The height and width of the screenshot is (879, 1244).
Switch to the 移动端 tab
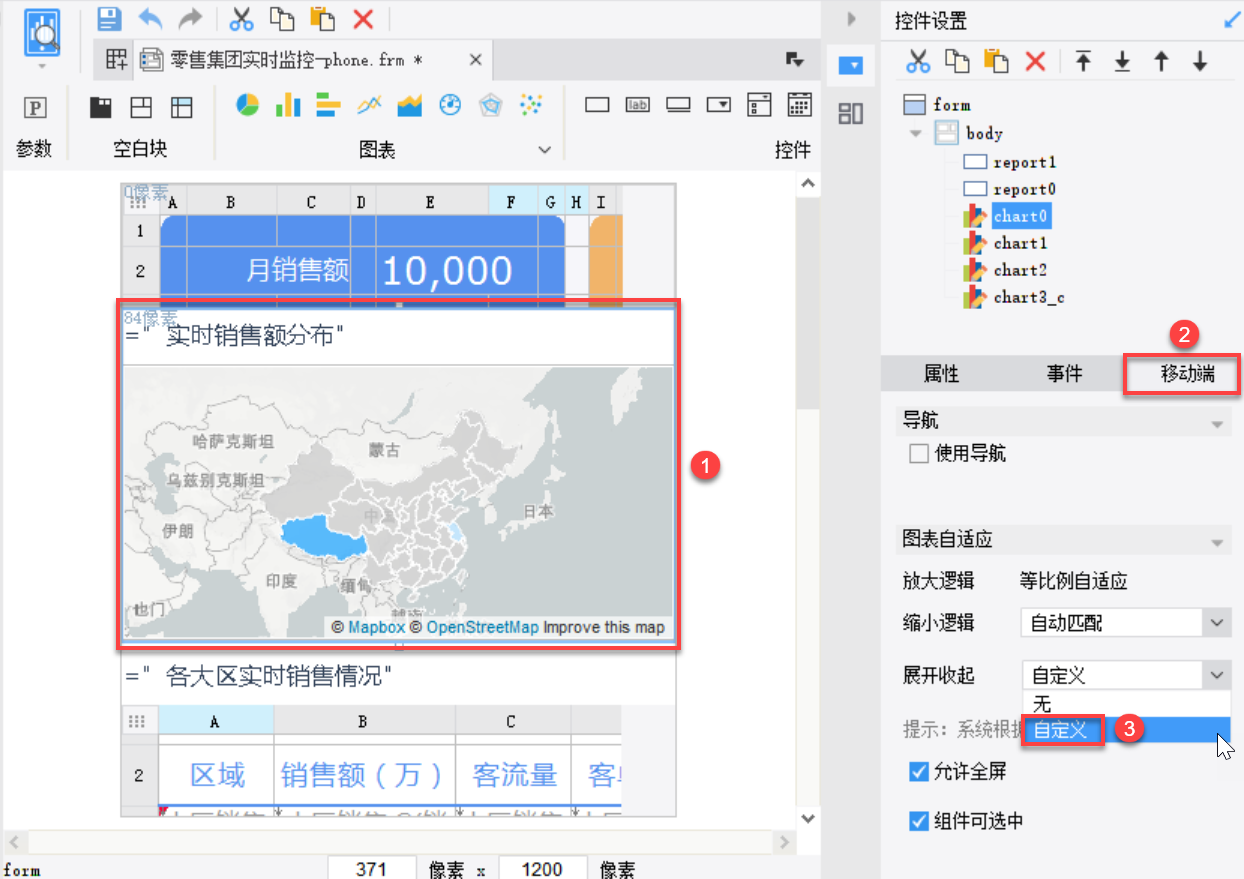click(1186, 374)
